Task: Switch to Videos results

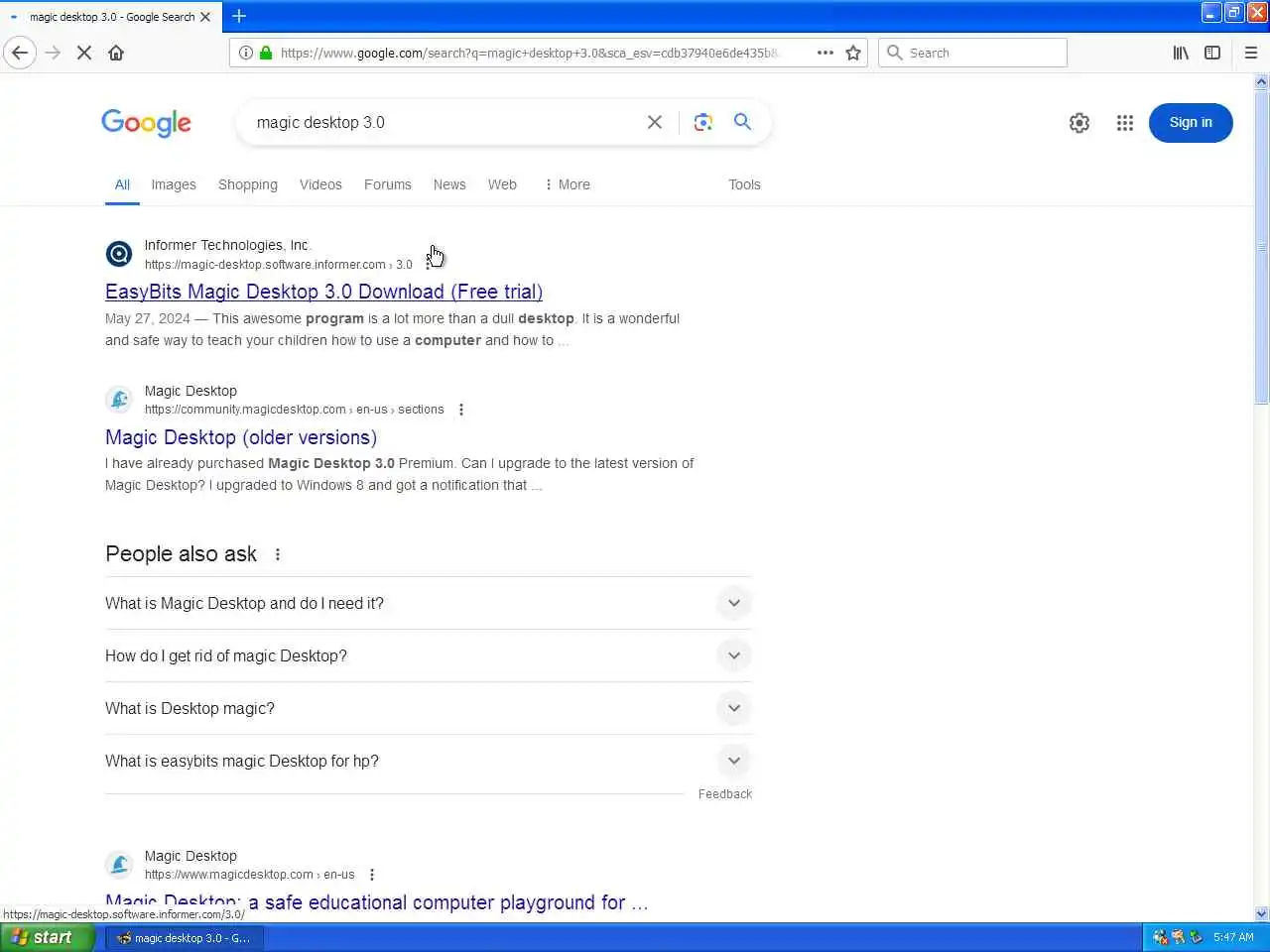Action: click(320, 184)
